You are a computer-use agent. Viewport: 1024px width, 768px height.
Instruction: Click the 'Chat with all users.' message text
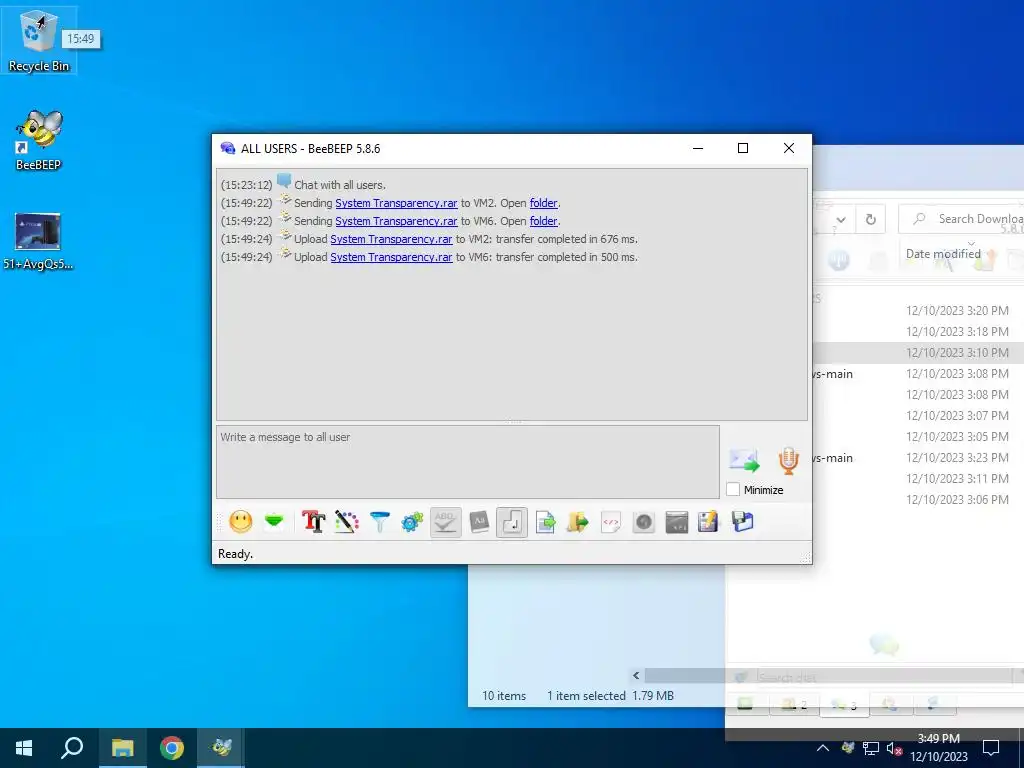[340, 185]
